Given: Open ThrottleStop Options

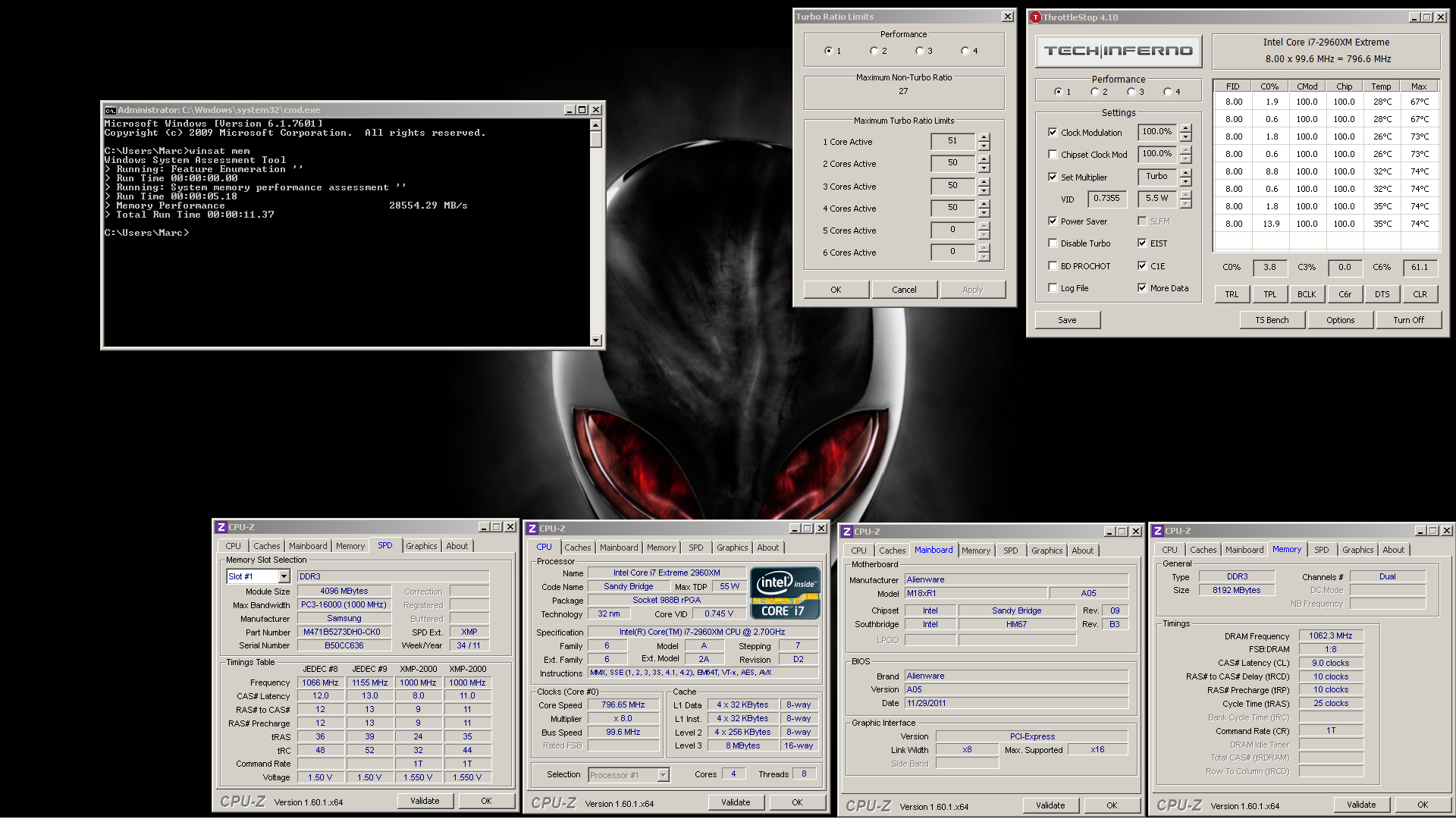Looking at the screenshot, I should pos(1340,320).
